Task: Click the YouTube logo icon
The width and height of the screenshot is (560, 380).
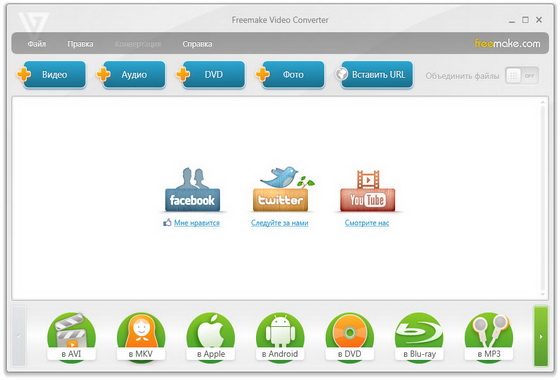Action: (368, 191)
